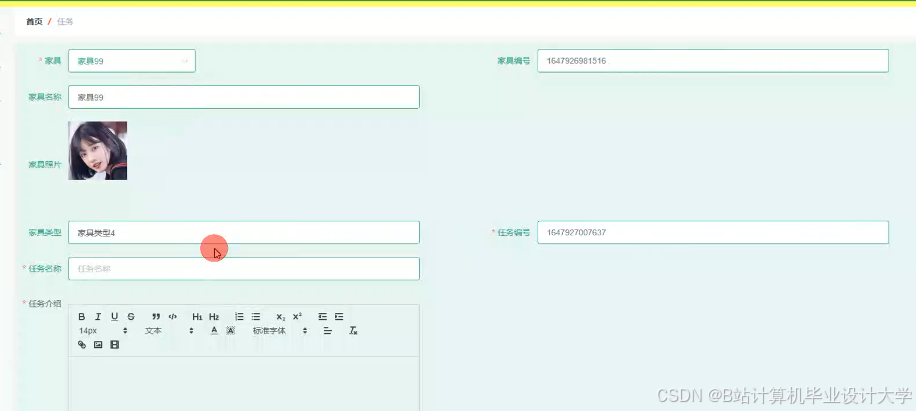The width and height of the screenshot is (916, 411).
Task: Apply Heading 2 style
Action: click(x=214, y=316)
